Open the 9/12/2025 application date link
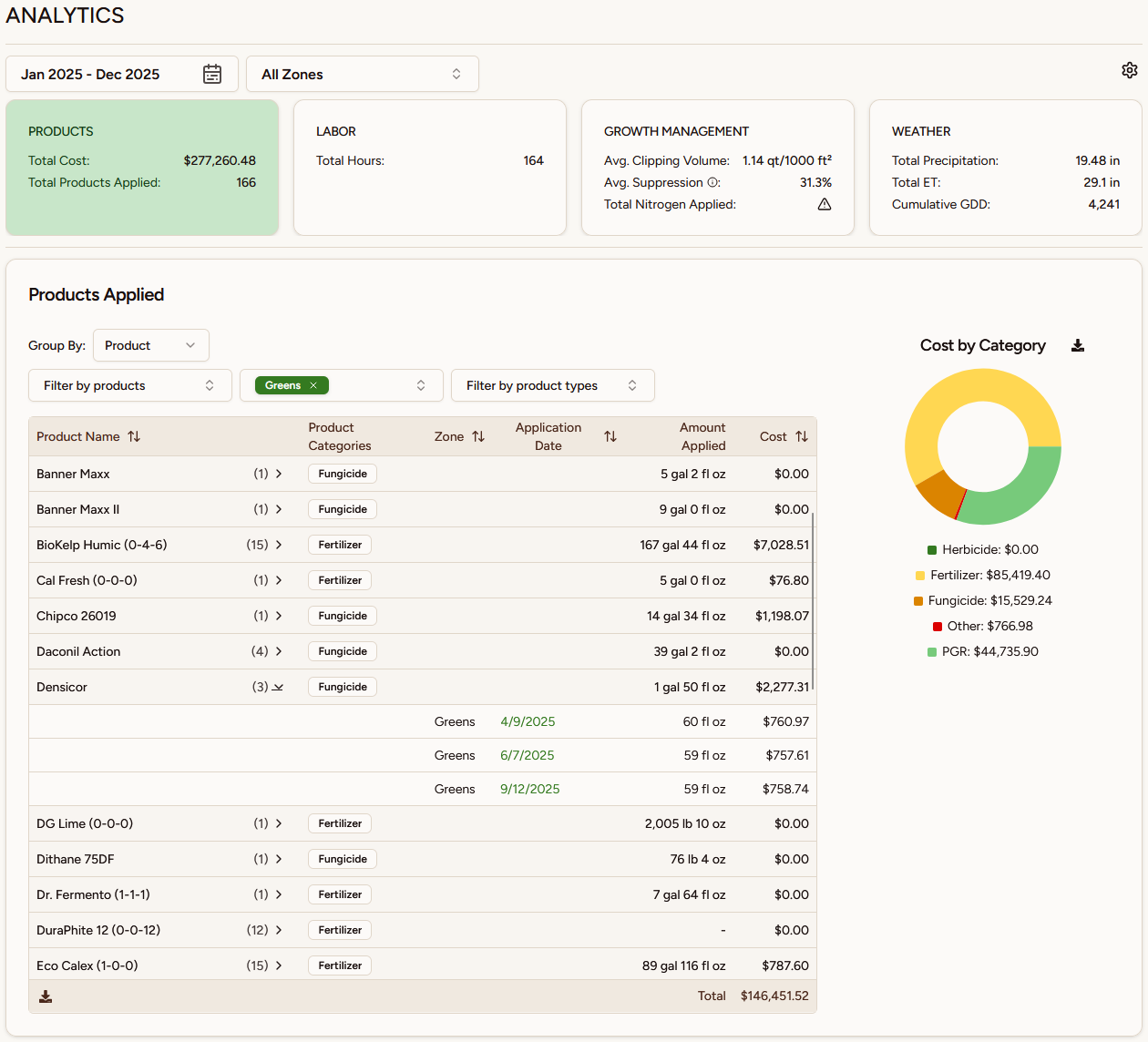The image size is (1148, 1042). tap(529, 789)
